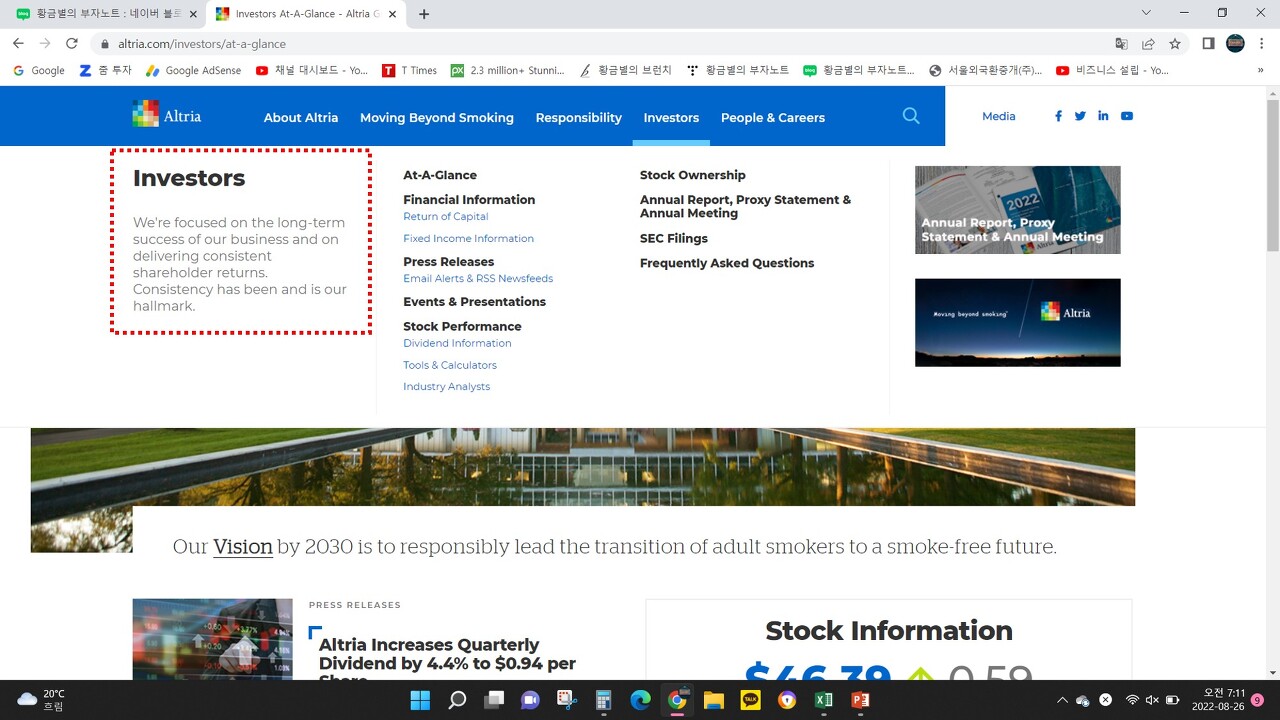Click the padlock site info icon
Screen dimensions: 1280x720
[x=105, y=44]
